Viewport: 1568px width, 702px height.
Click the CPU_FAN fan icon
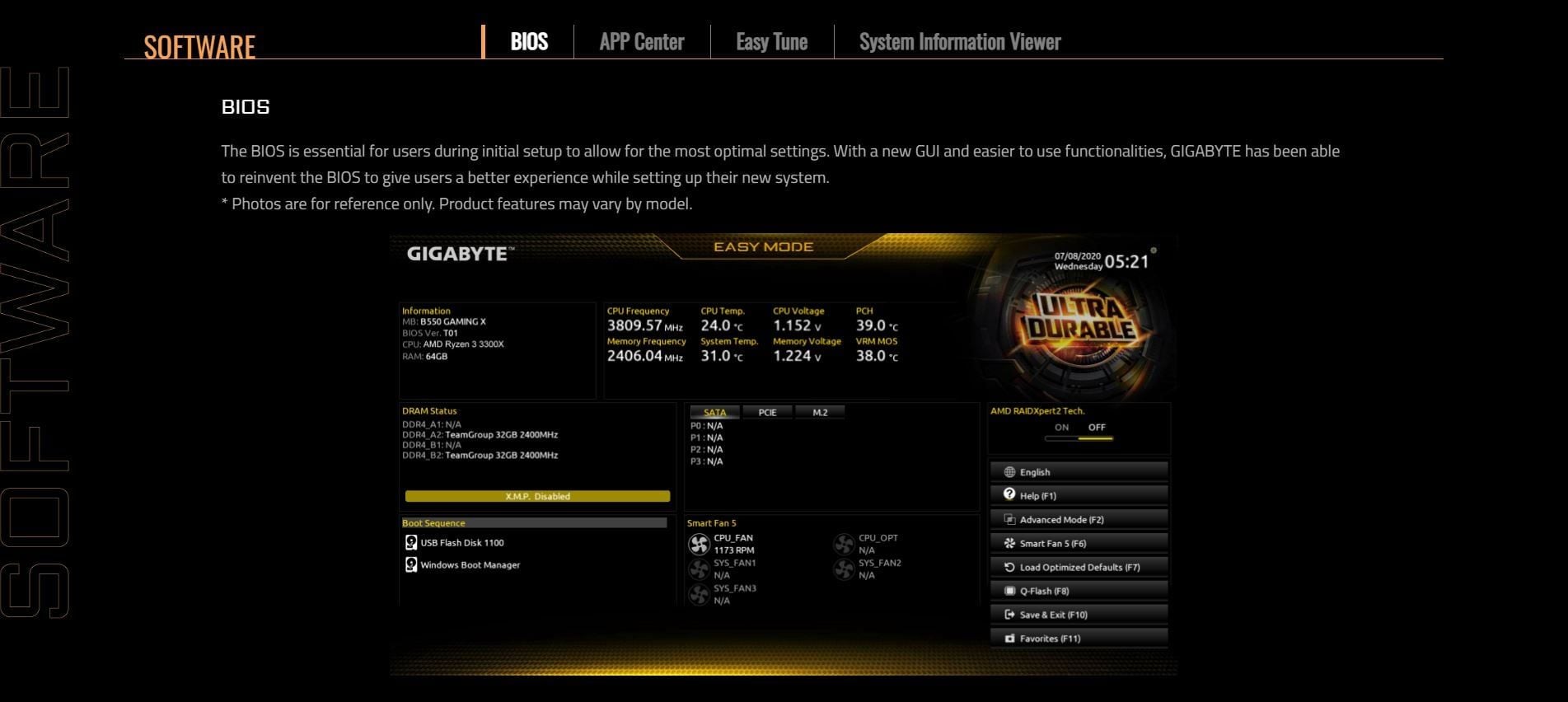pyautogui.click(x=699, y=544)
